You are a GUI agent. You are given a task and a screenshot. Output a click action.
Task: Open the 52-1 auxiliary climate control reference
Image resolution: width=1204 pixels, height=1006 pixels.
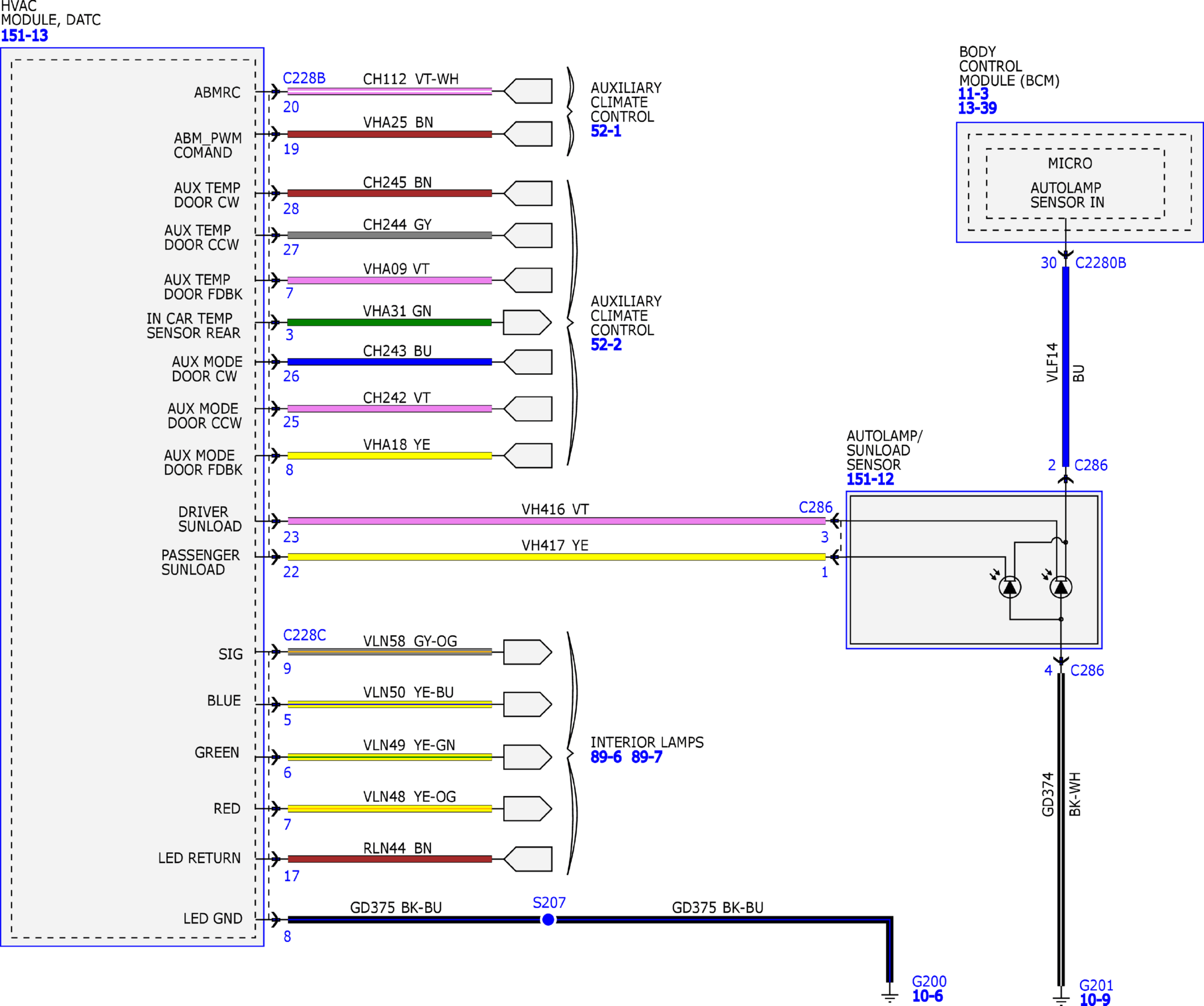[x=605, y=131]
